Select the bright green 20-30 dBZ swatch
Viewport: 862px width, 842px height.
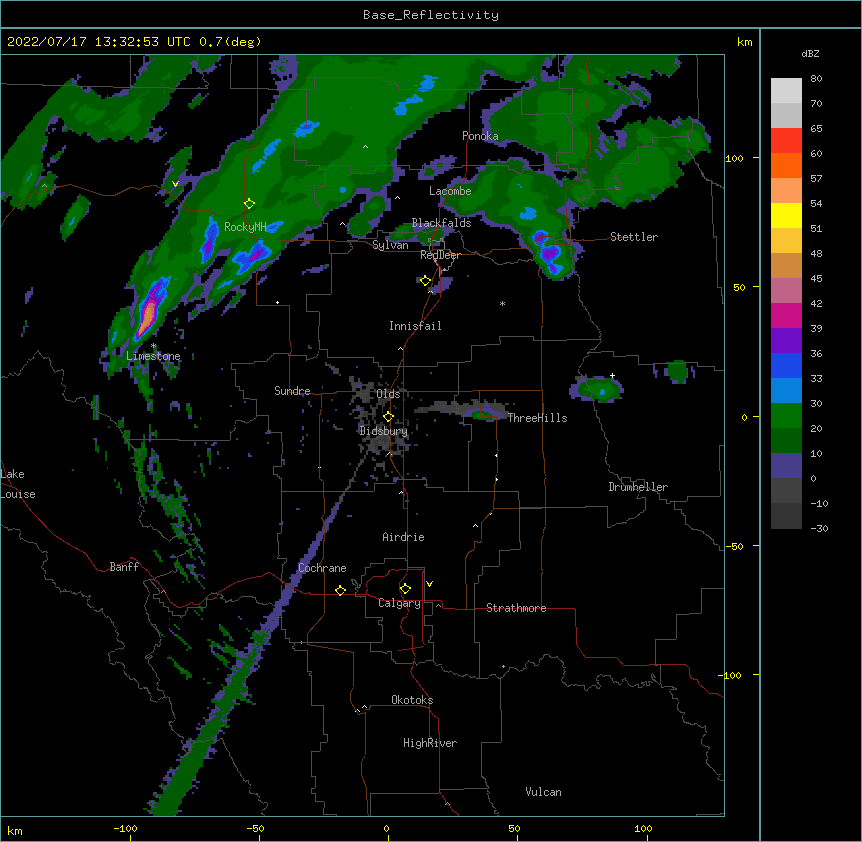[x=786, y=416]
